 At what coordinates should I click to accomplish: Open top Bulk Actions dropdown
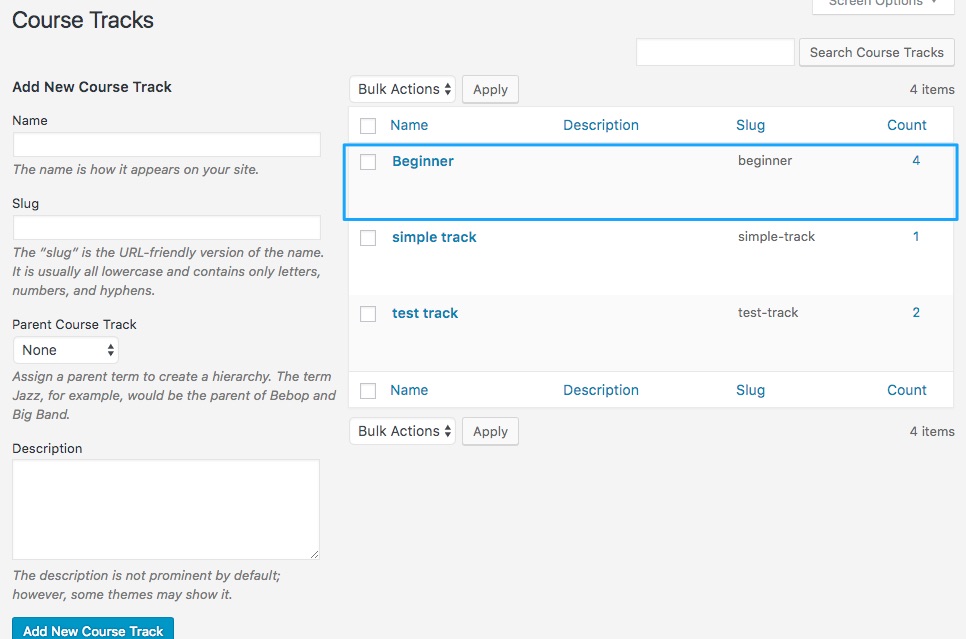point(402,89)
